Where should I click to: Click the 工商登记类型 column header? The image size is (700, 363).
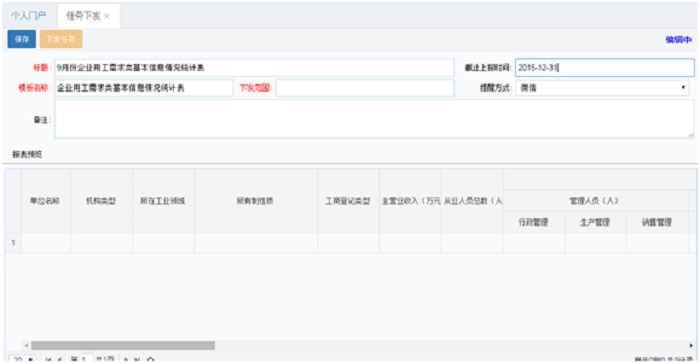pos(348,201)
